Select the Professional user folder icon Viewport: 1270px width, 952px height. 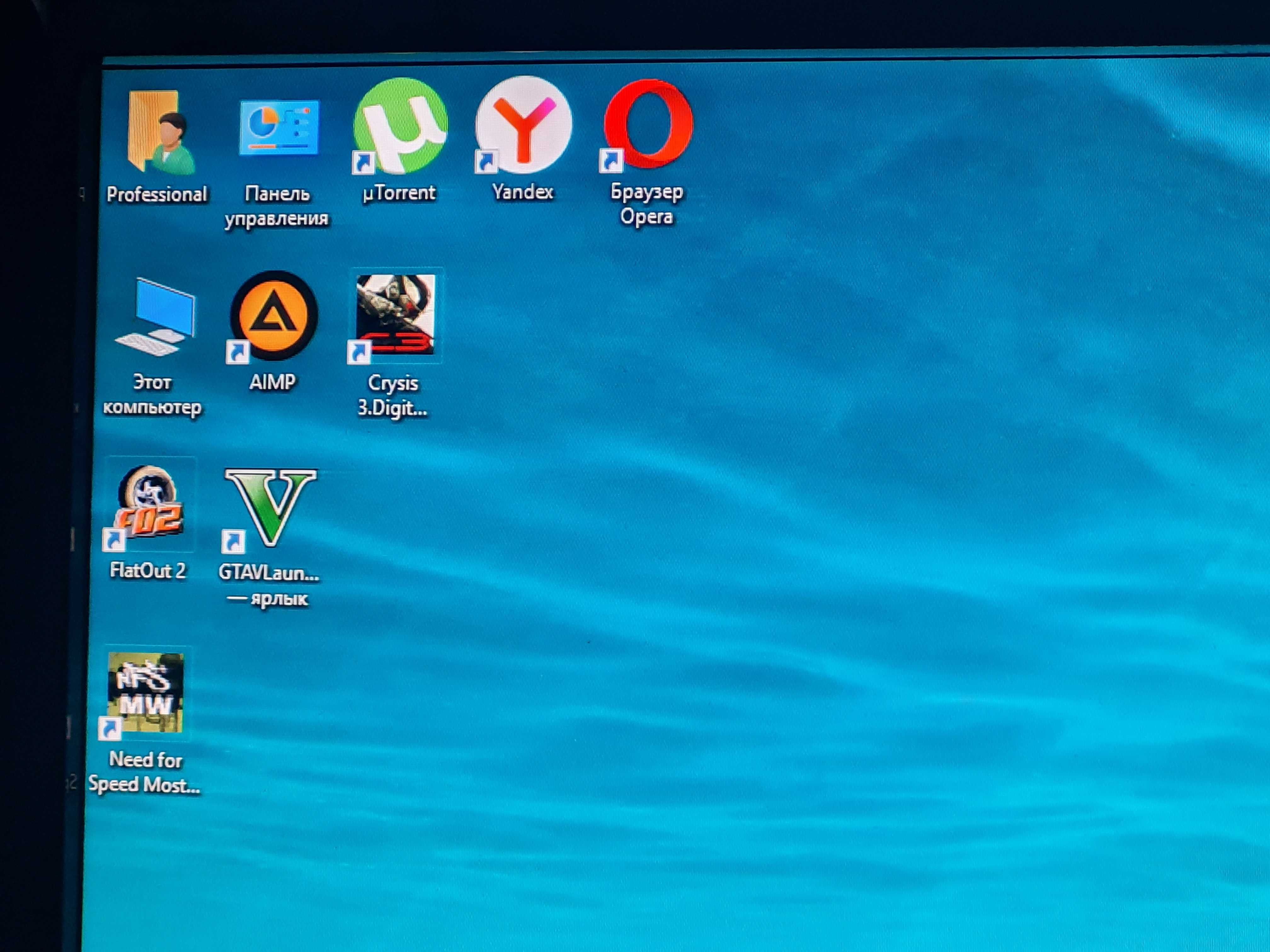pyautogui.click(x=161, y=132)
